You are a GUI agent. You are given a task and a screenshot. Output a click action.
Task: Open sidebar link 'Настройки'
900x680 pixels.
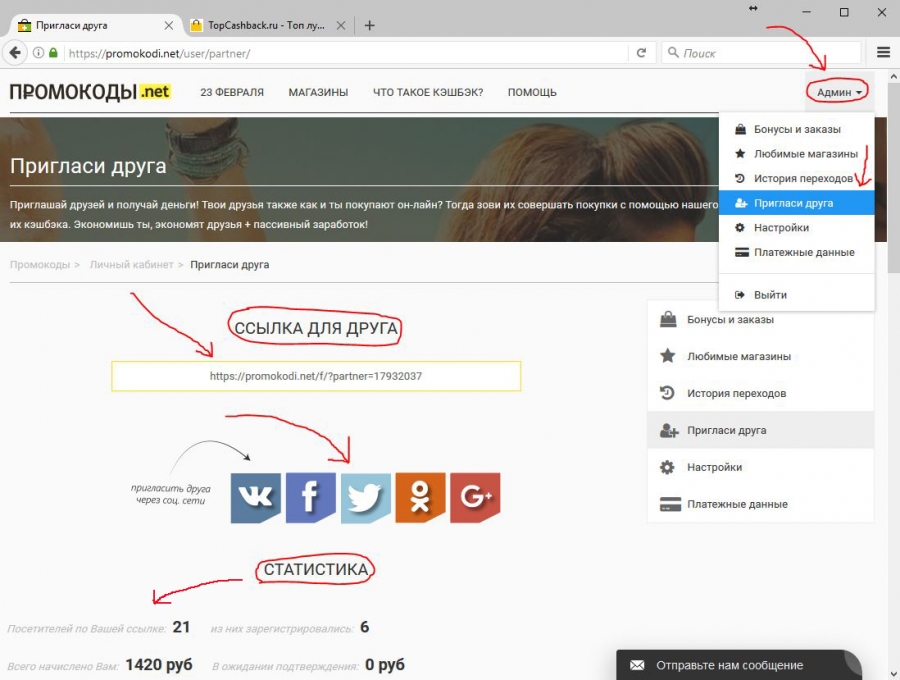click(761, 467)
